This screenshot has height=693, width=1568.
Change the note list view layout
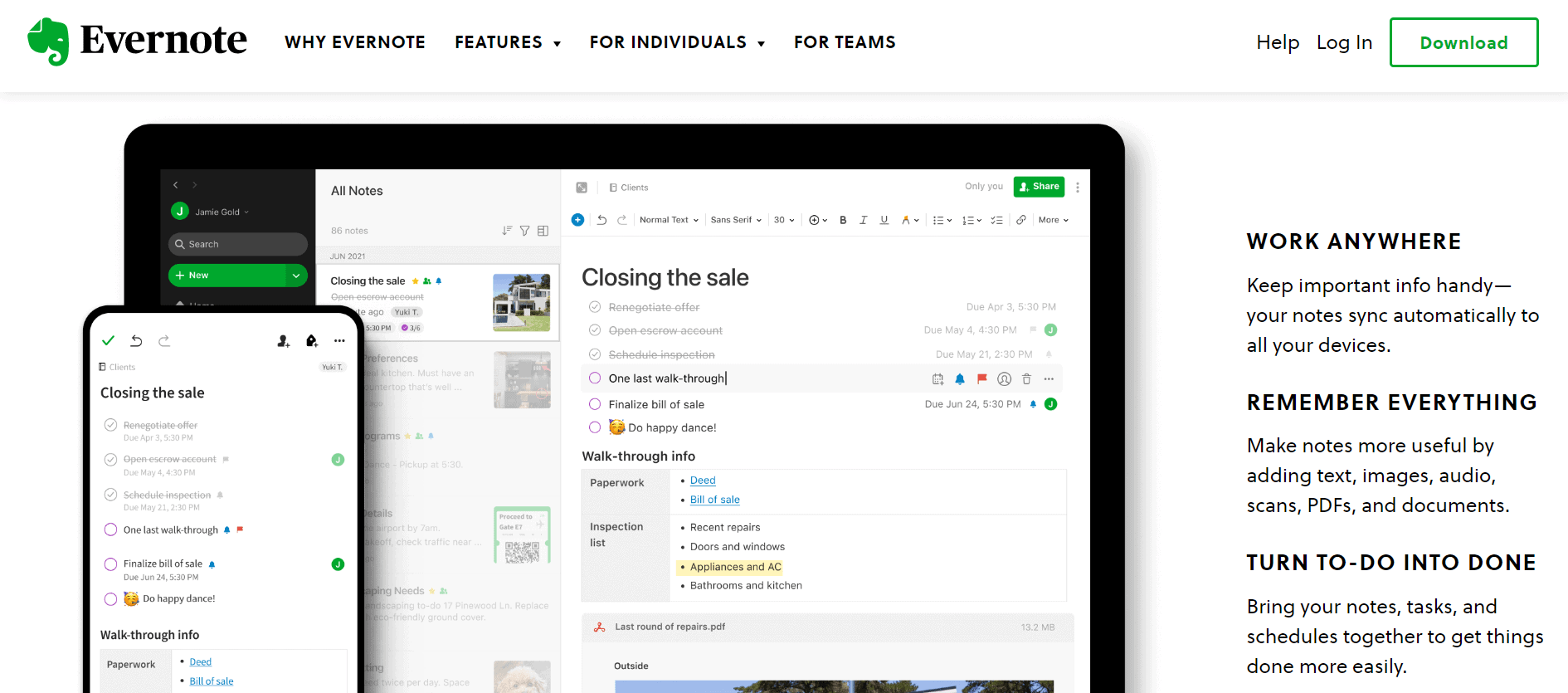point(543,231)
